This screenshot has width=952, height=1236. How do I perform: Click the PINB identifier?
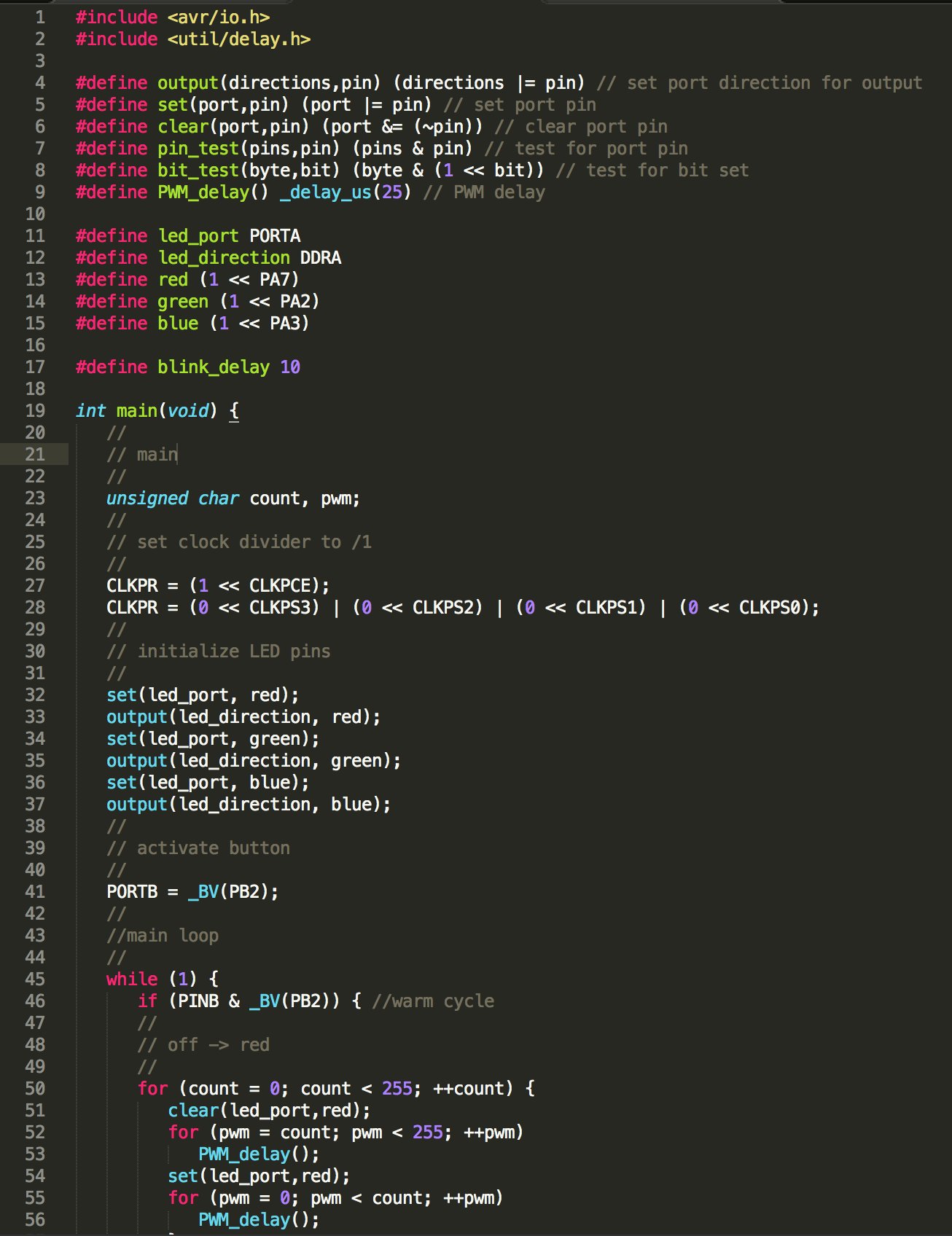(198, 1001)
